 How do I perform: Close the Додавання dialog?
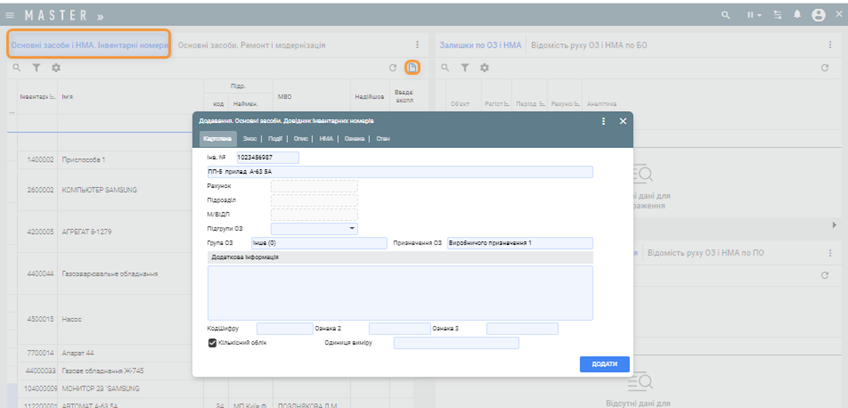(623, 121)
